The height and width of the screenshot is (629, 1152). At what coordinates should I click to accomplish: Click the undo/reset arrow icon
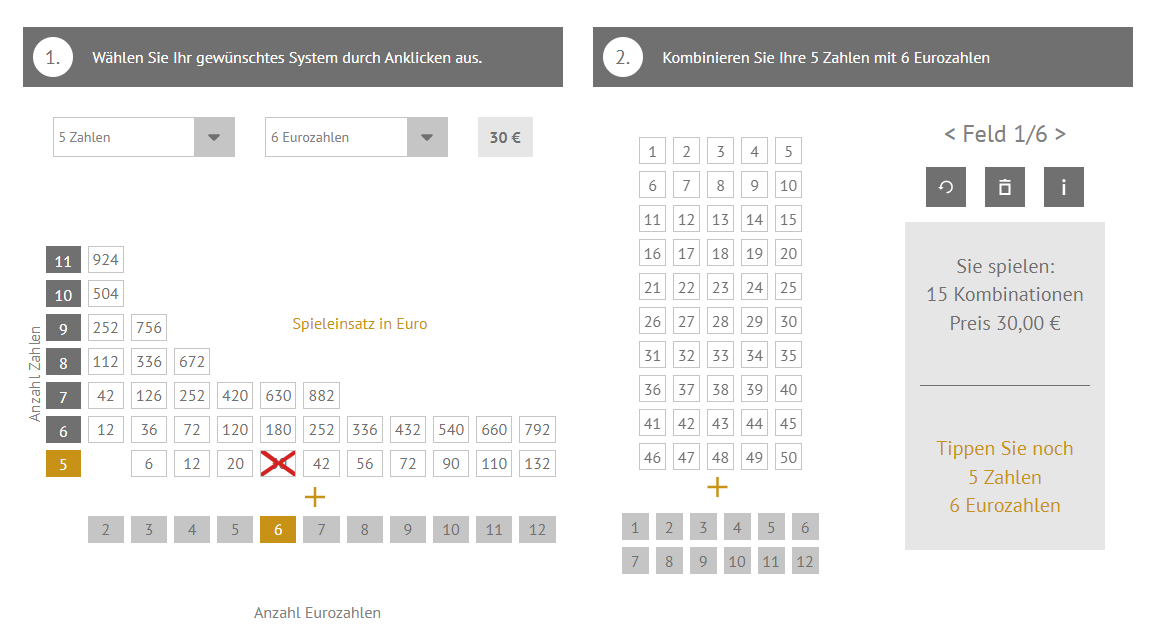click(946, 187)
